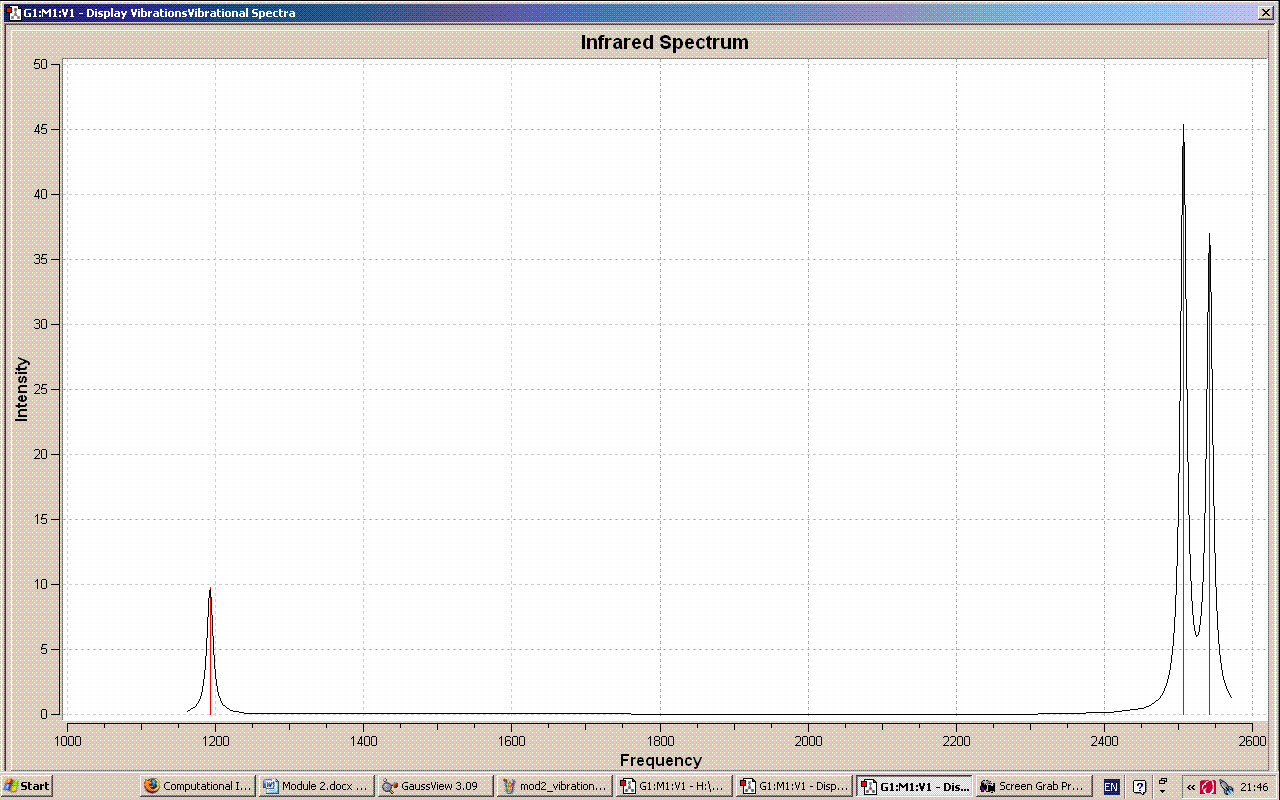Switch to the Firefox Computational window

point(197,786)
